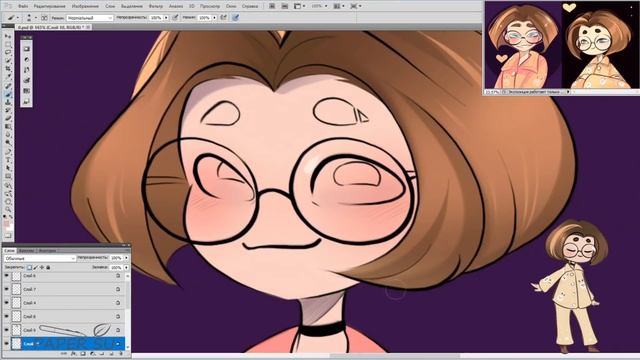Click link layers icon in Layers panel
Viewport: 640px width, 360px height.
(x=64, y=353)
